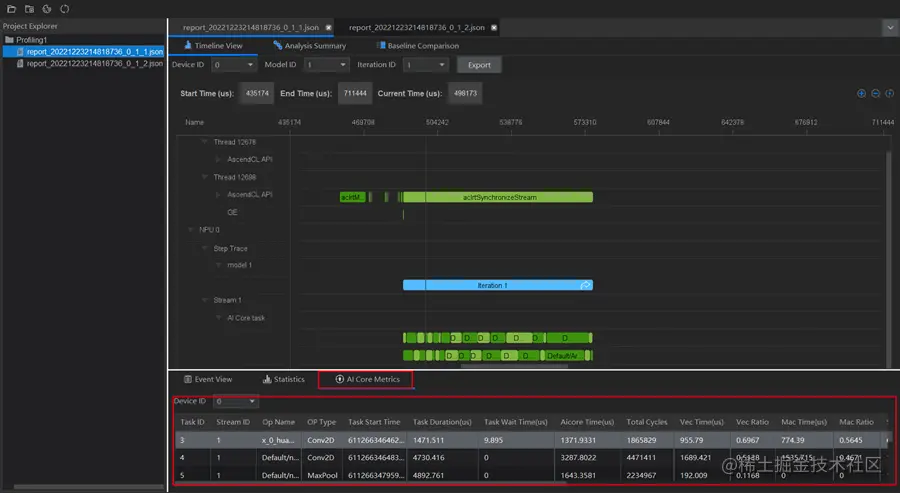Click the refresh toolbar icon
Image resolution: width=900 pixels, height=493 pixels.
pos(65,9)
